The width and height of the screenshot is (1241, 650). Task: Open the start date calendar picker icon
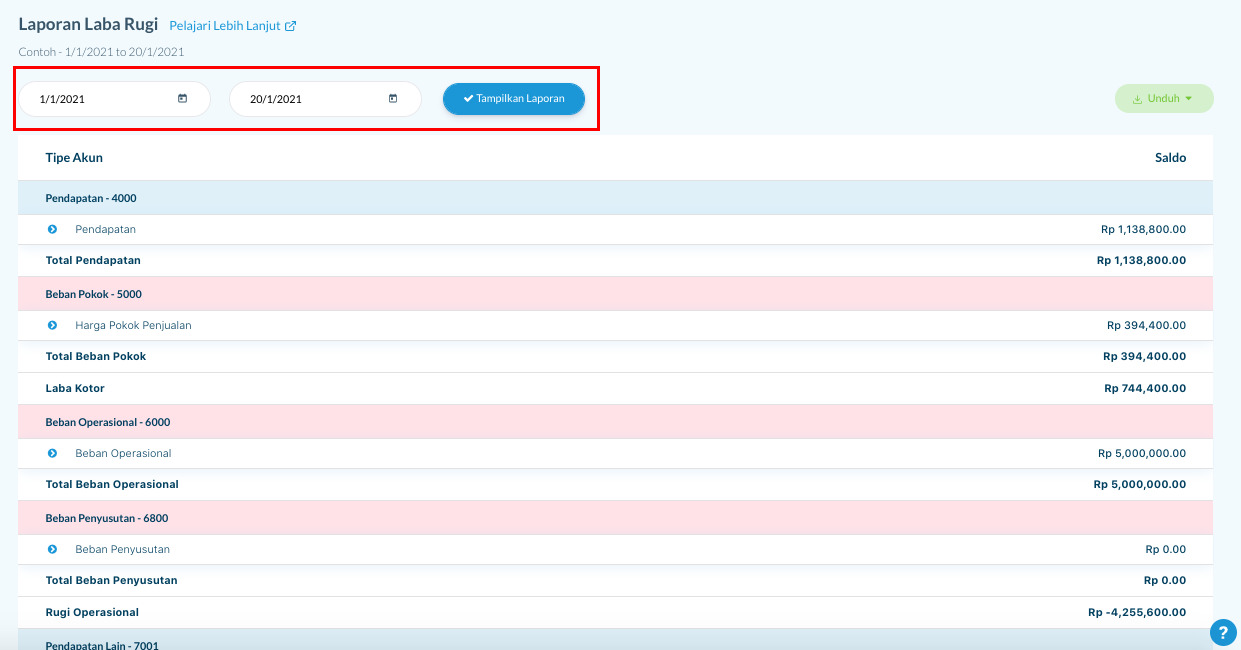click(x=182, y=98)
